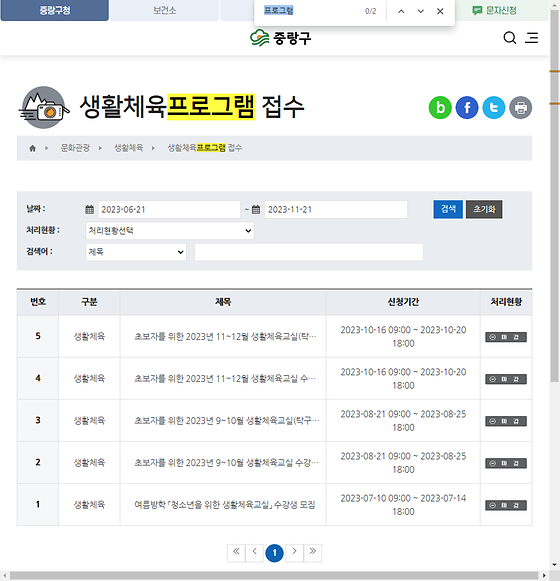Switch to the 보건소 tab
Viewport: 560px width, 581px height.
tap(165, 10)
